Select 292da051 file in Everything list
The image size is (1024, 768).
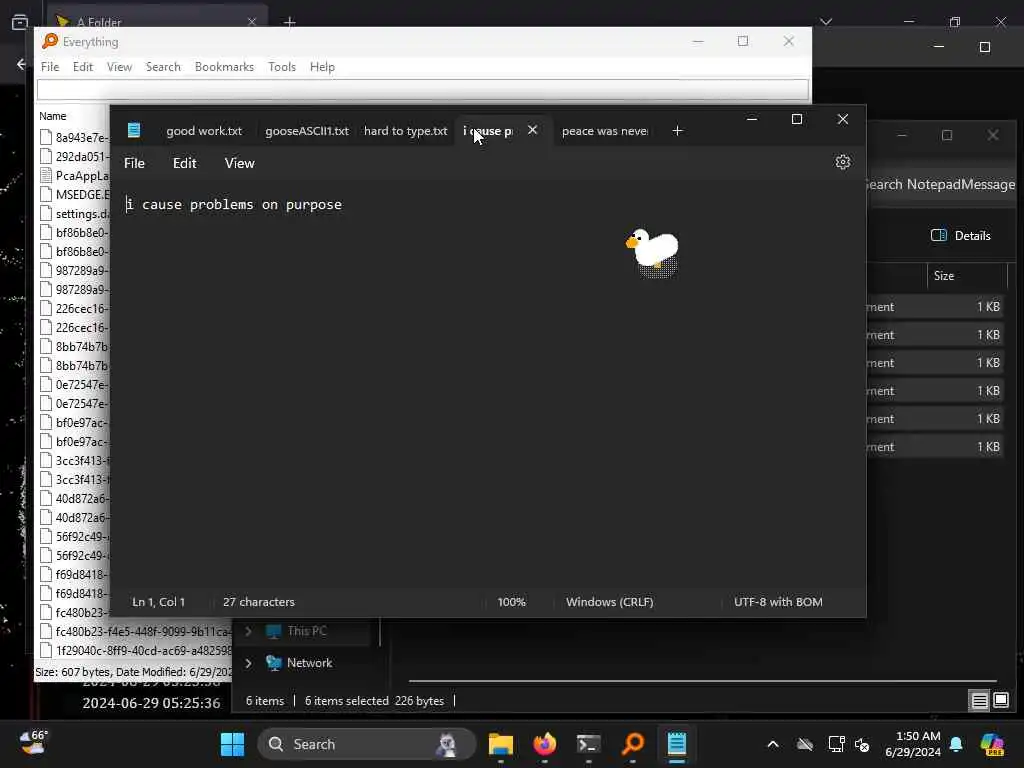(74, 157)
